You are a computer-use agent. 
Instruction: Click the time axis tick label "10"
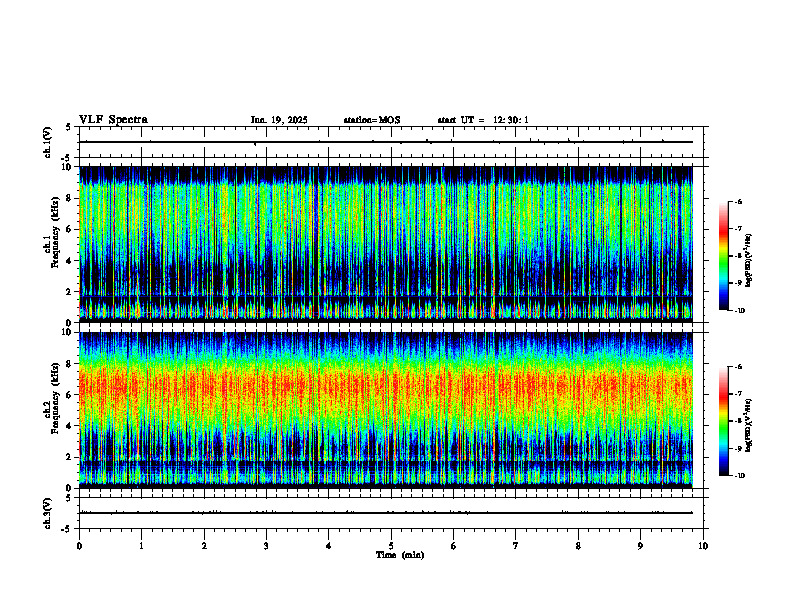(703, 546)
